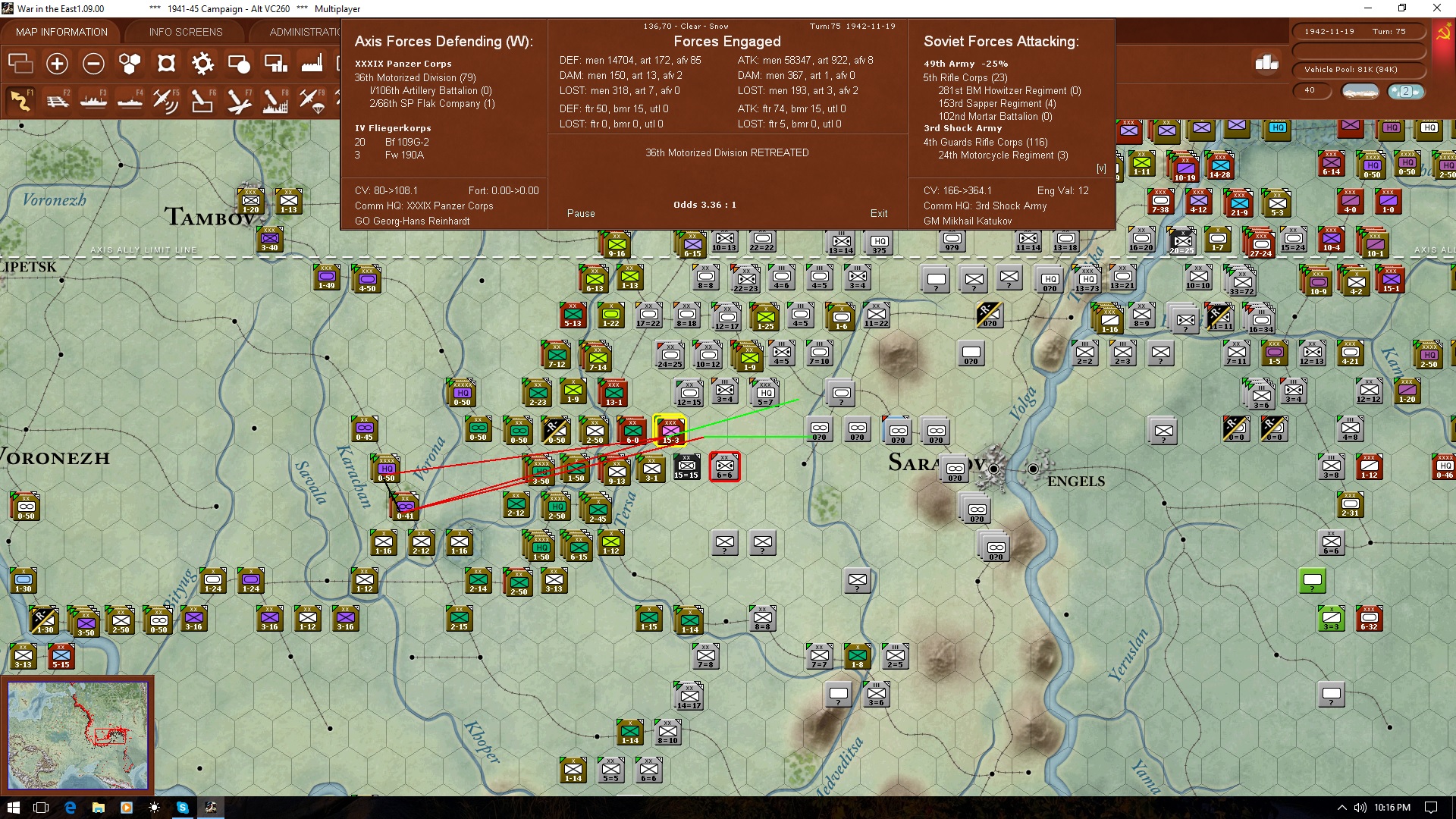Click 24th Motorcycle Regiment (3) entry
This screenshot has width=1456, height=819.
[x=1003, y=155]
